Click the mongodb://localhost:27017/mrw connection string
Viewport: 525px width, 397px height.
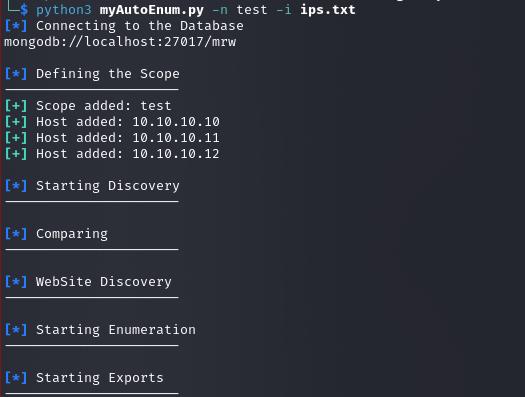(120, 42)
